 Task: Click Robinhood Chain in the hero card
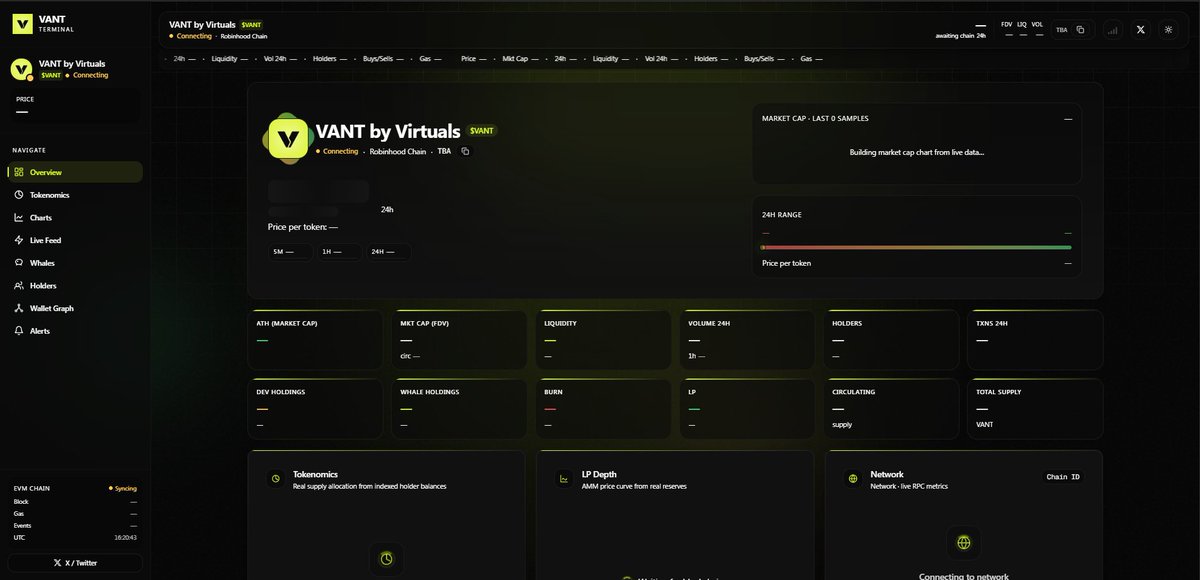click(399, 151)
